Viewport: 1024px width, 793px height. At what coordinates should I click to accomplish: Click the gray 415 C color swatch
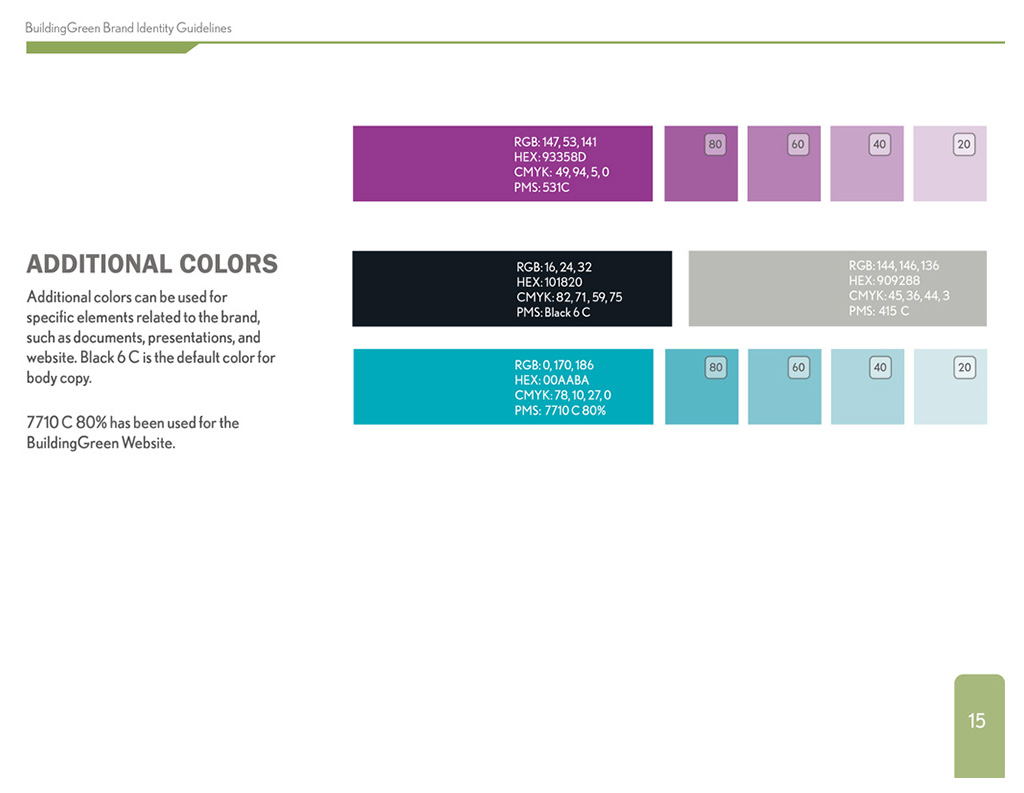click(837, 288)
